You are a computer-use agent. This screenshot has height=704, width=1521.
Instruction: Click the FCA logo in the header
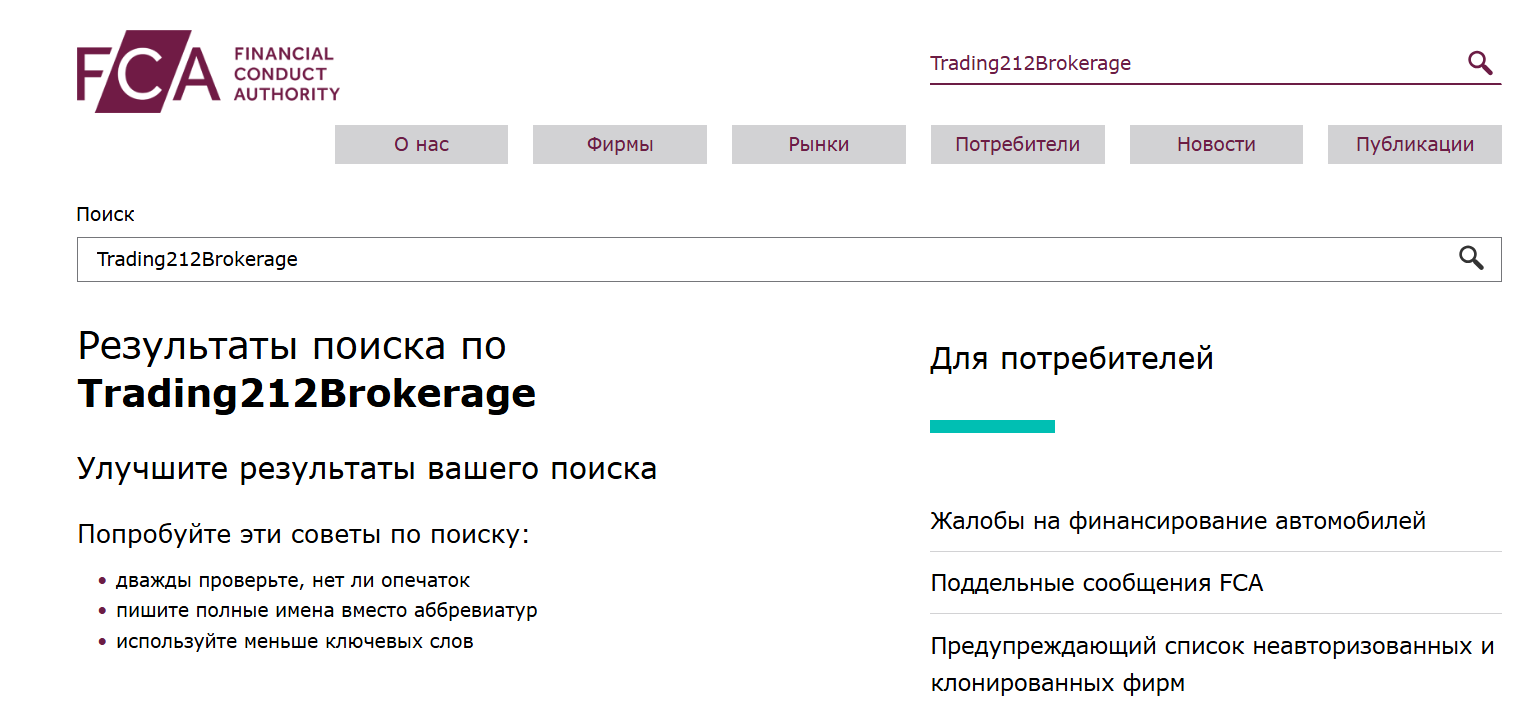click(208, 72)
